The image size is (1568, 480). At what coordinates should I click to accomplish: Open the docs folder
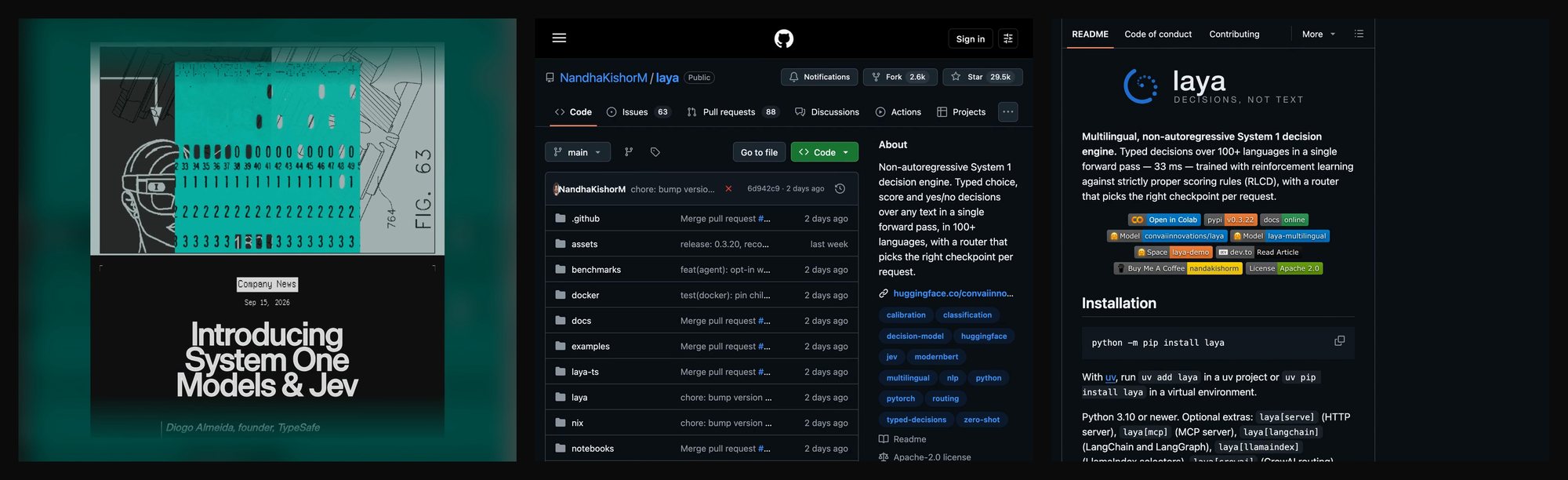coord(581,321)
